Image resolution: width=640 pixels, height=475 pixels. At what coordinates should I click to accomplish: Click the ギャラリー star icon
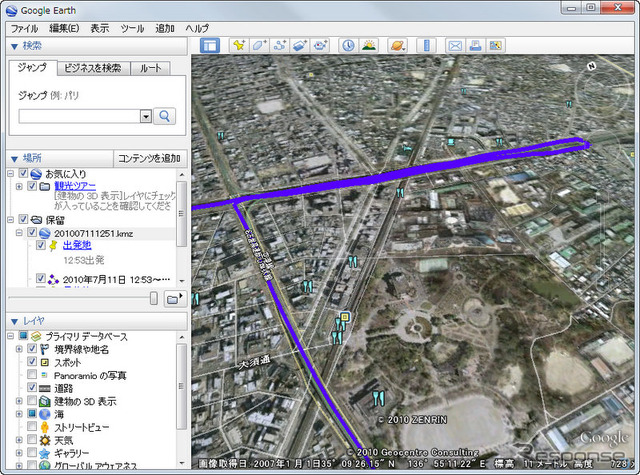(44, 453)
